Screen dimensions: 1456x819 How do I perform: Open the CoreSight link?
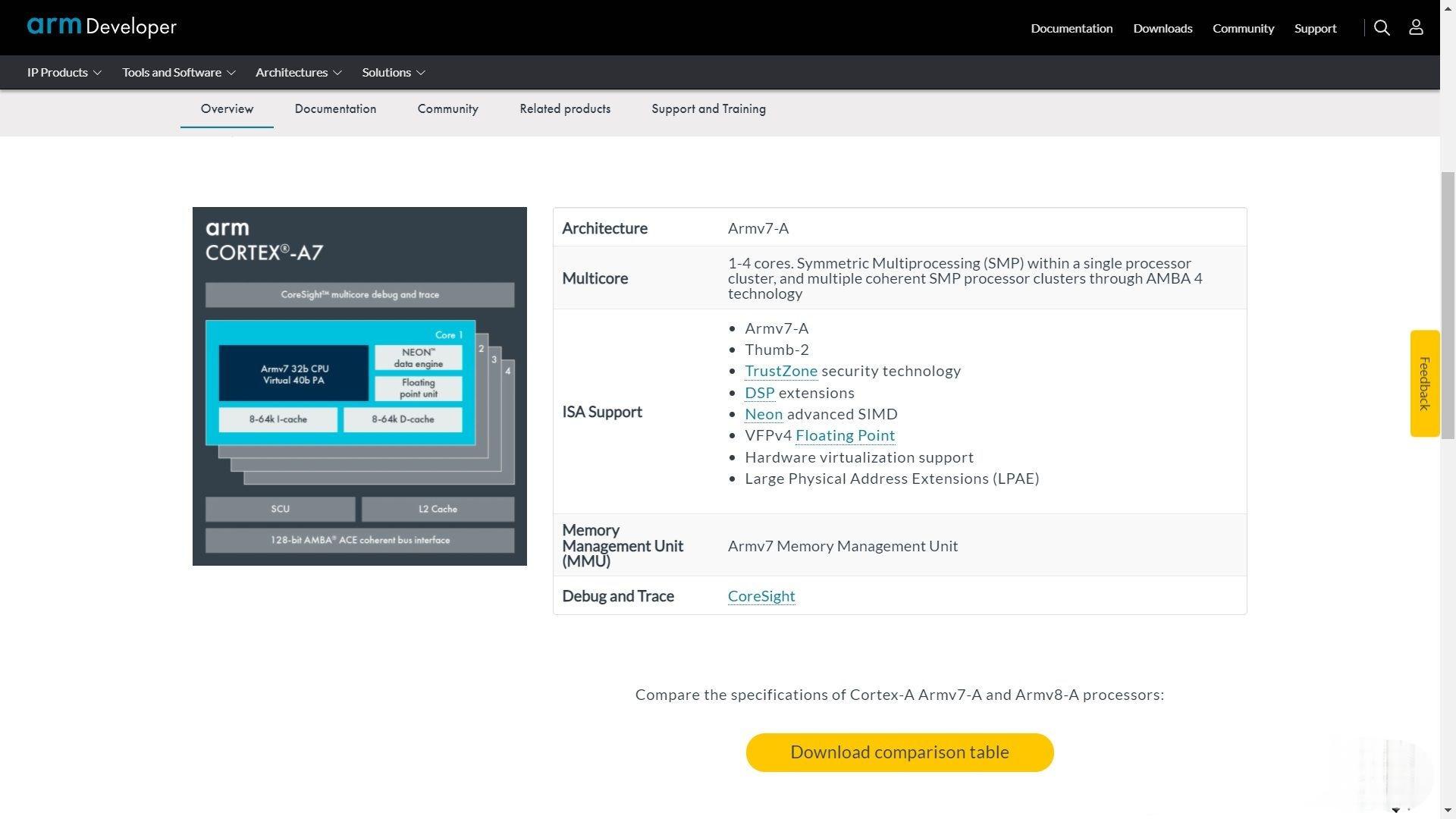[761, 596]
